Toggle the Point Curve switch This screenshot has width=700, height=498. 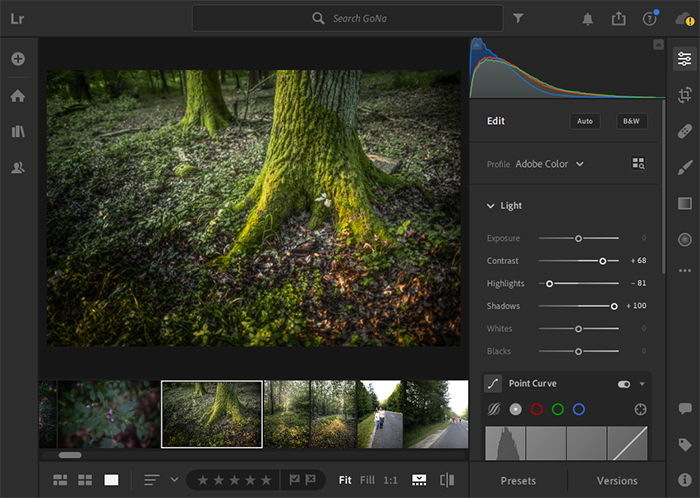(624, 384)
